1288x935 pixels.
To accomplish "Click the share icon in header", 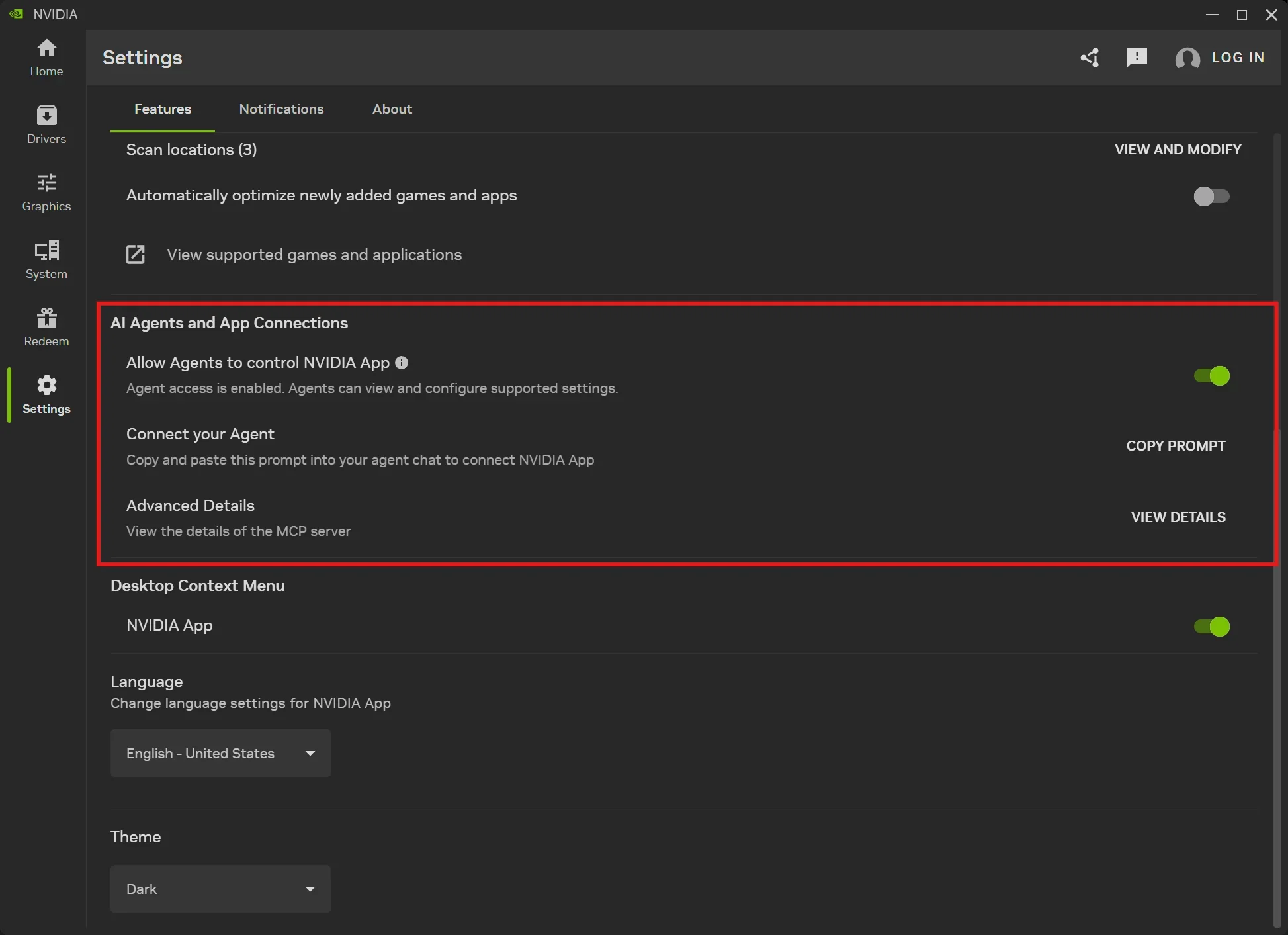I will tap(1090, 58).
